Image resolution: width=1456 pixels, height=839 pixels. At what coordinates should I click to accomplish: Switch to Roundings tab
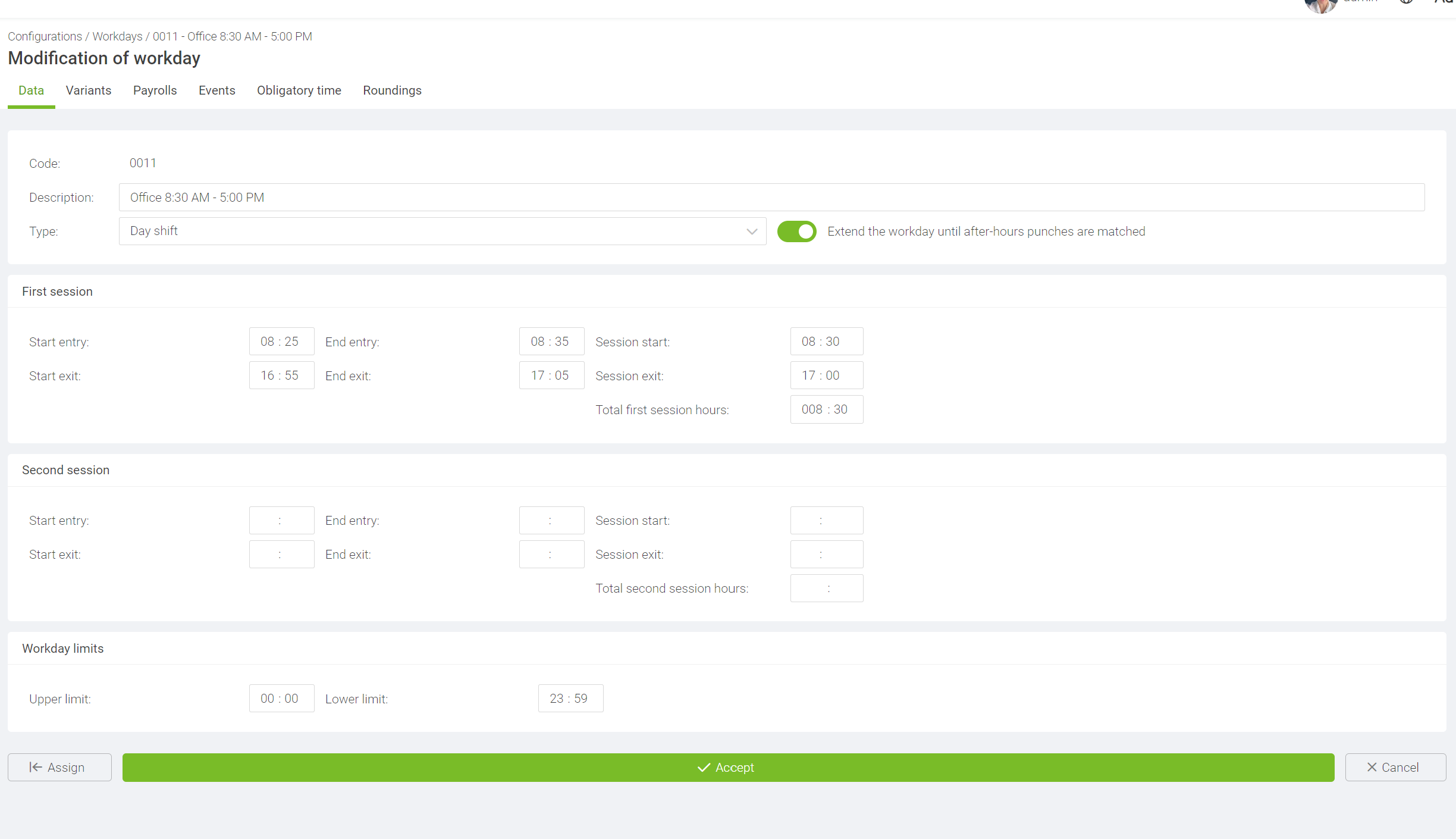391,90
